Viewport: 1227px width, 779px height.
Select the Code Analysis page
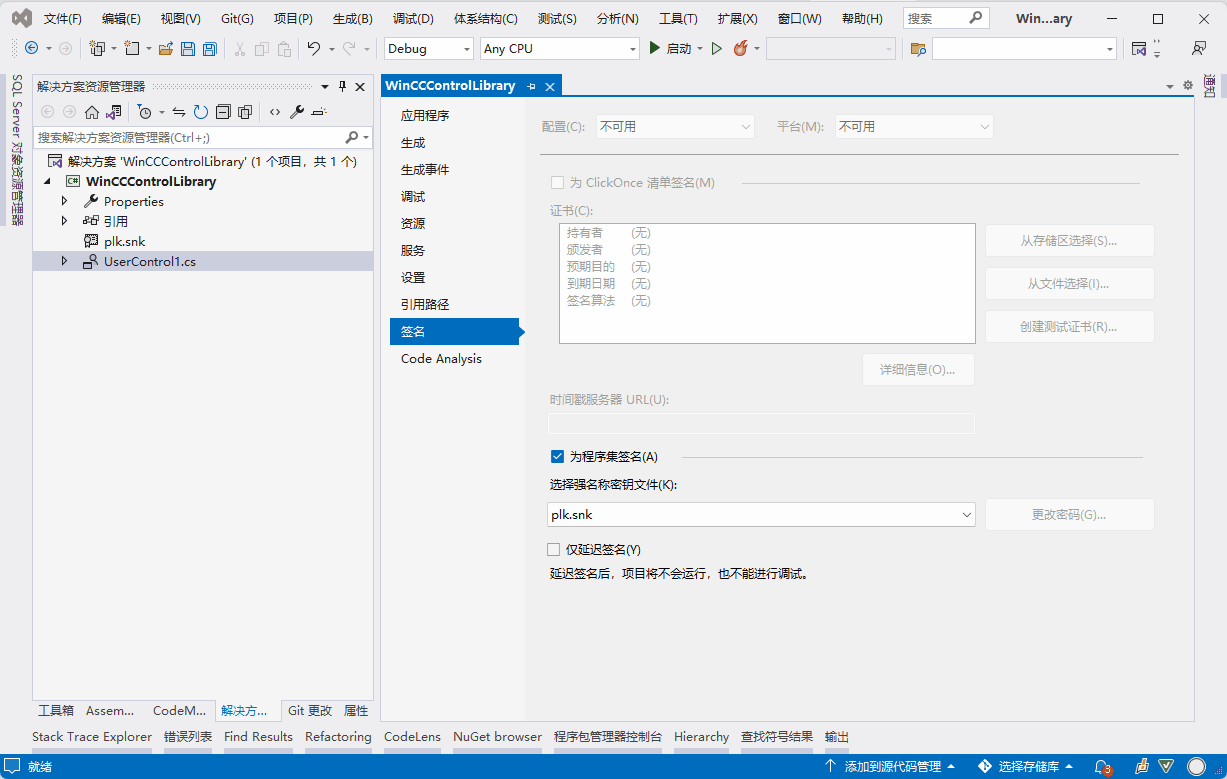(x=456, y=358)
